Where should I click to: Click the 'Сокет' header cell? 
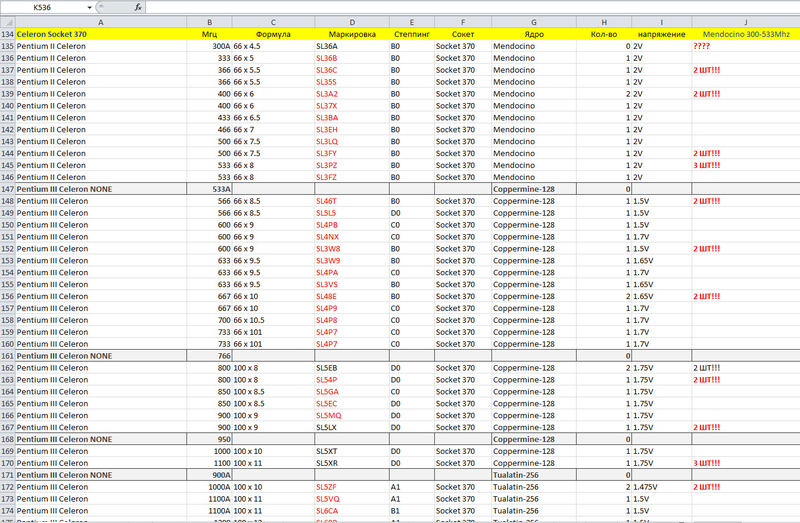coord(463,34)
